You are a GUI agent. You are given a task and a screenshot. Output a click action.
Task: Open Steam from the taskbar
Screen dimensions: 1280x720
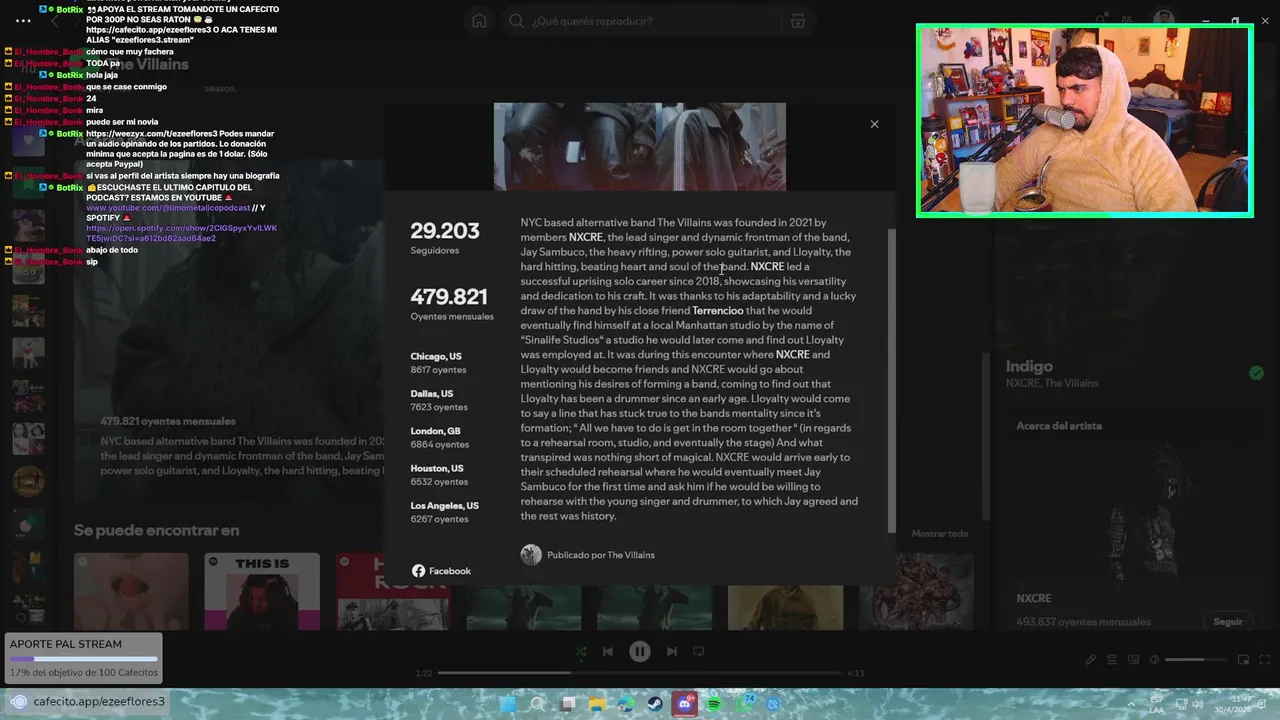pyautogui.click(x=655, y=705)
